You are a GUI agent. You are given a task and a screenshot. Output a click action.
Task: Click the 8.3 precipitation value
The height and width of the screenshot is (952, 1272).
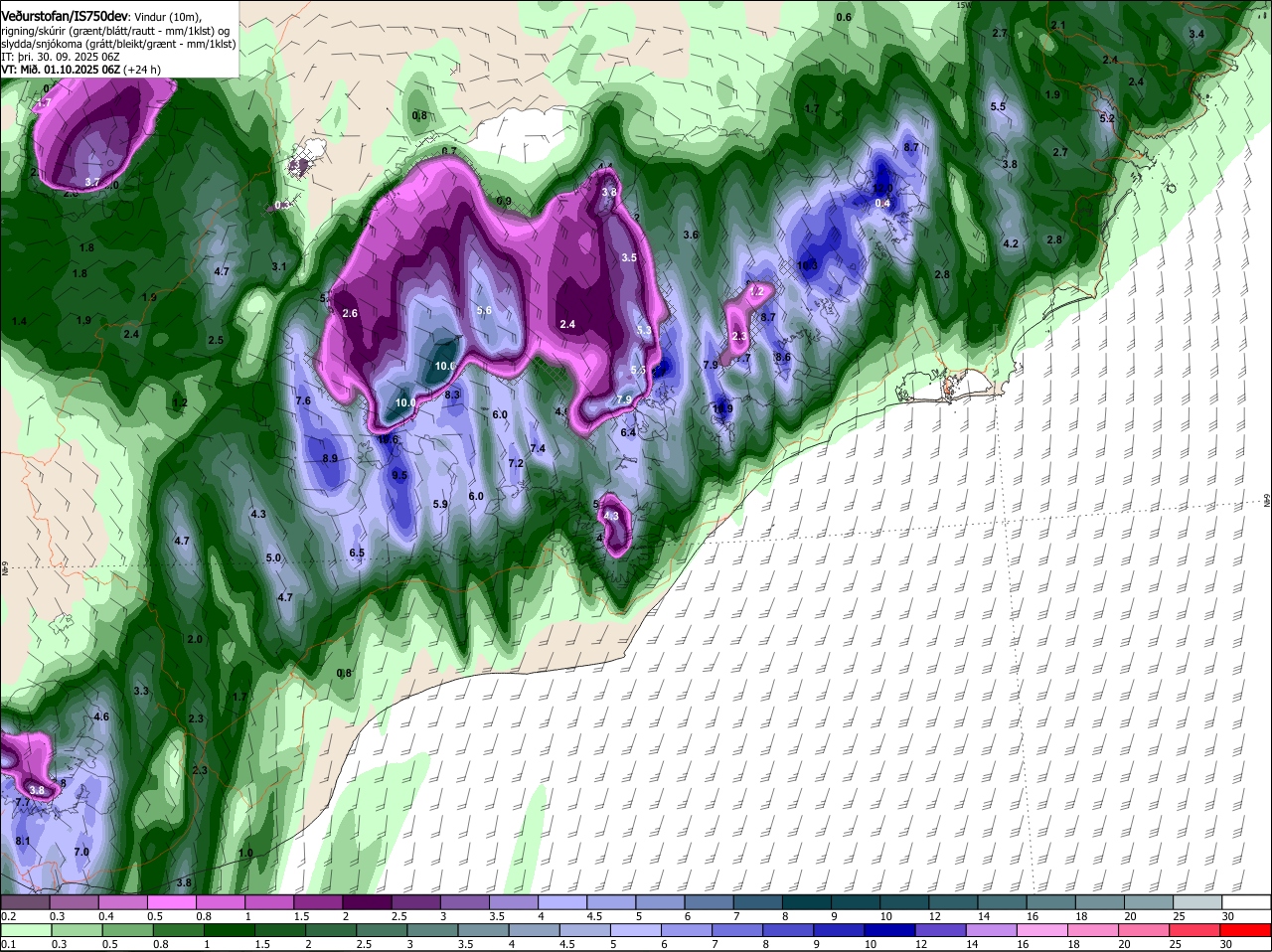click(453, 395)
